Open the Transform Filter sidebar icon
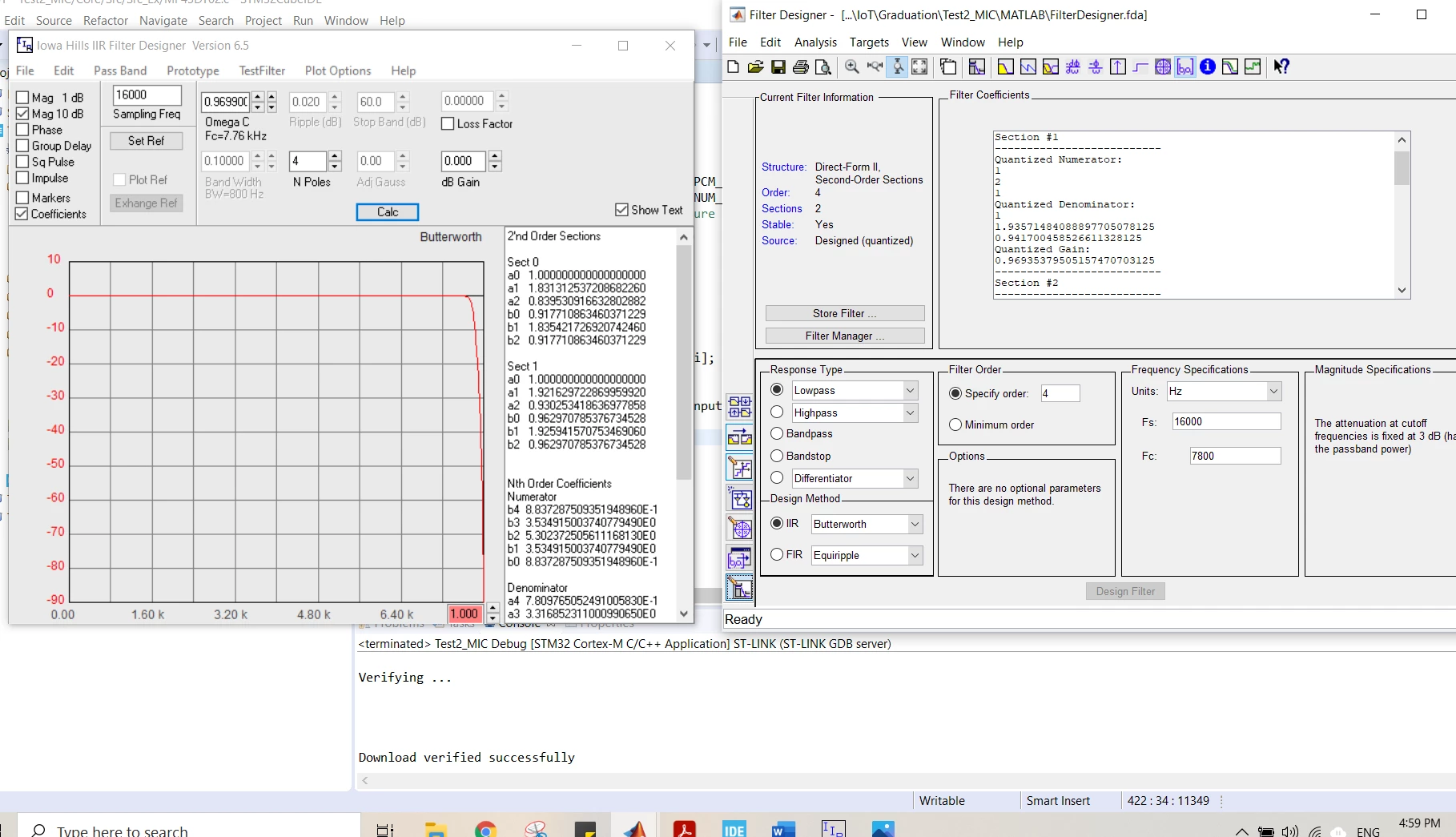 [x=739, y=437]
